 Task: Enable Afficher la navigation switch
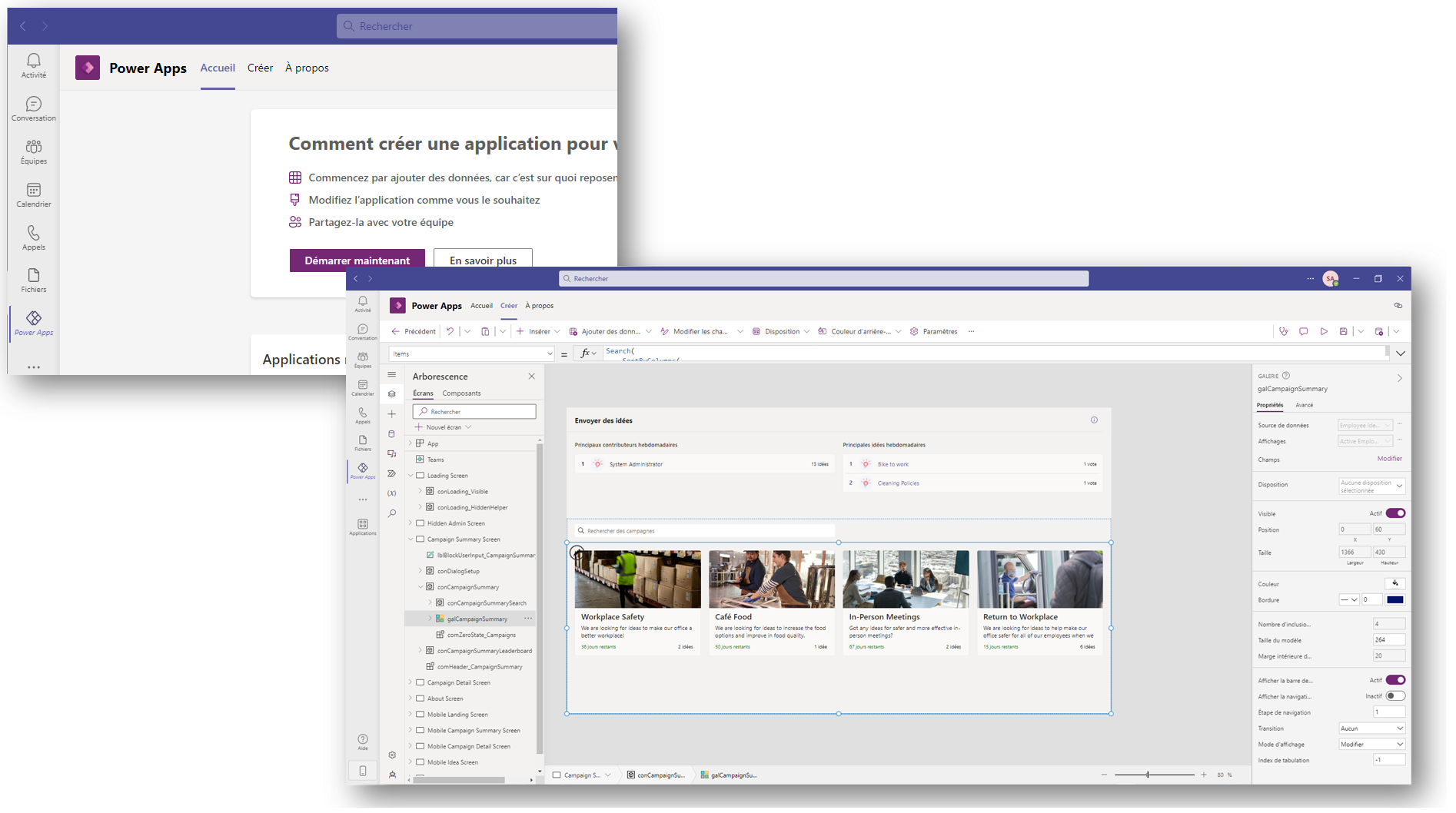click(x=1396, y=696)
